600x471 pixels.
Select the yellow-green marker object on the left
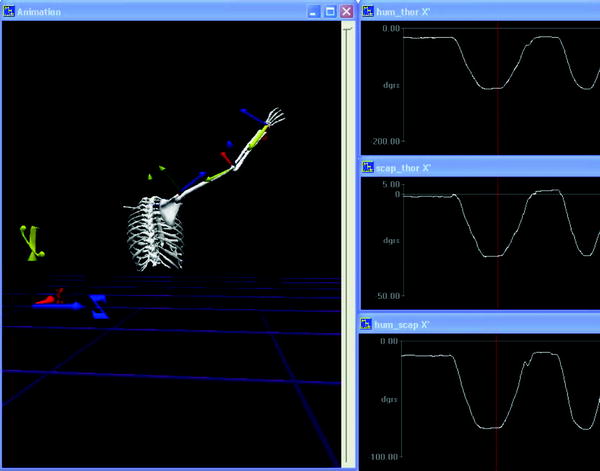pyautogui.click(x=30, y=243)
